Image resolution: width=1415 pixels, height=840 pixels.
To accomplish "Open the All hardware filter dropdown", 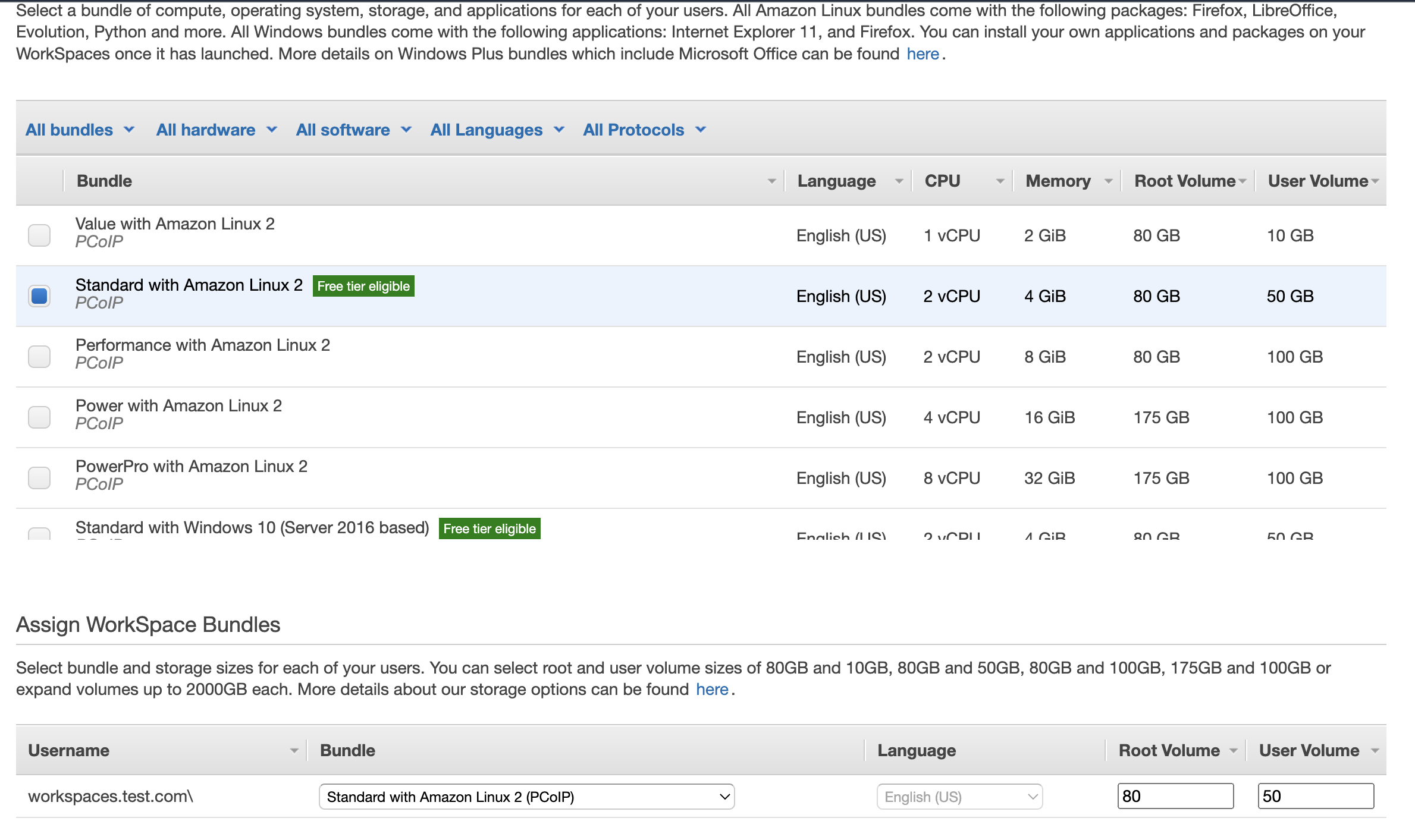I will (x=217, y=130).
